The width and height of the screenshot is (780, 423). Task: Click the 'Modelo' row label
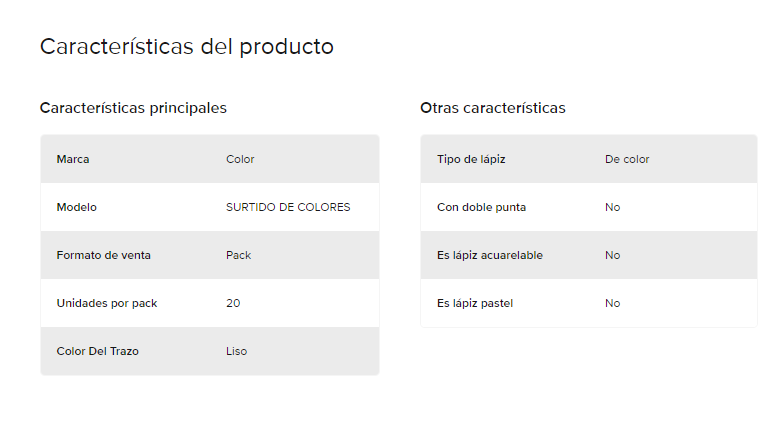(x=77, y=207)
